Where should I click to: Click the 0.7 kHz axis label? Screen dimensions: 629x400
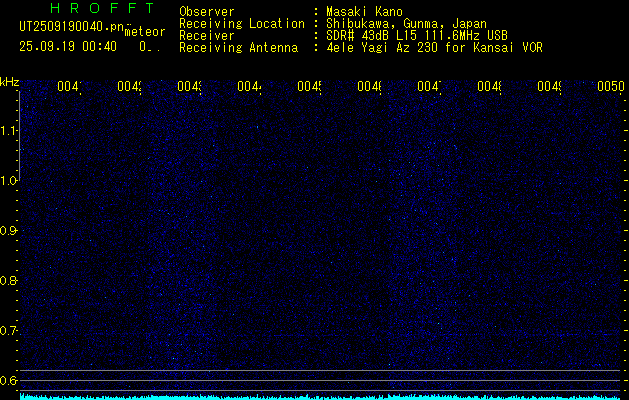pyautogui.click(x=8, y=331)
